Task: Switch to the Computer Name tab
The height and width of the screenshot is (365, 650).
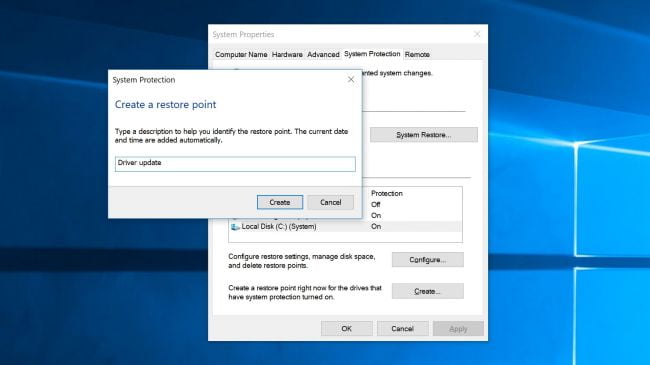Action: (x=241, y=54)
